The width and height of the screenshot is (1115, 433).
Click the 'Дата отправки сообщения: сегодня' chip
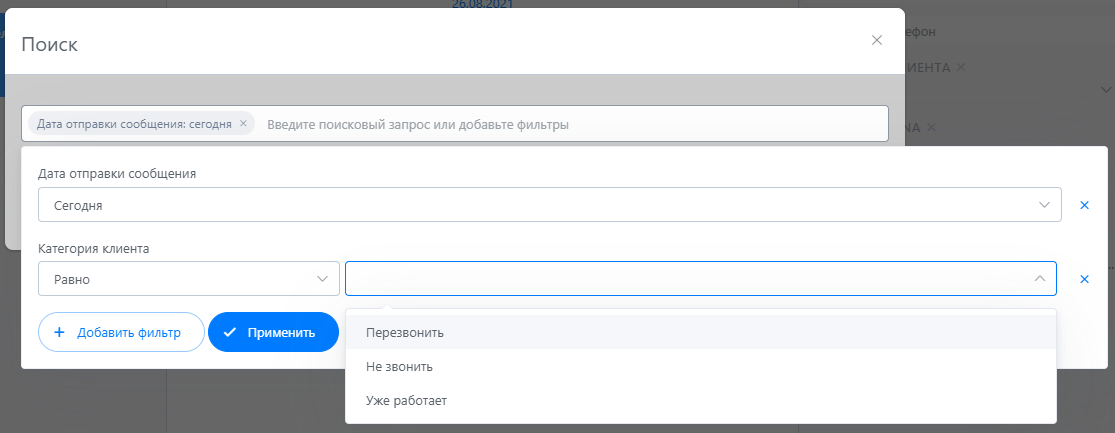click(133, 124)
